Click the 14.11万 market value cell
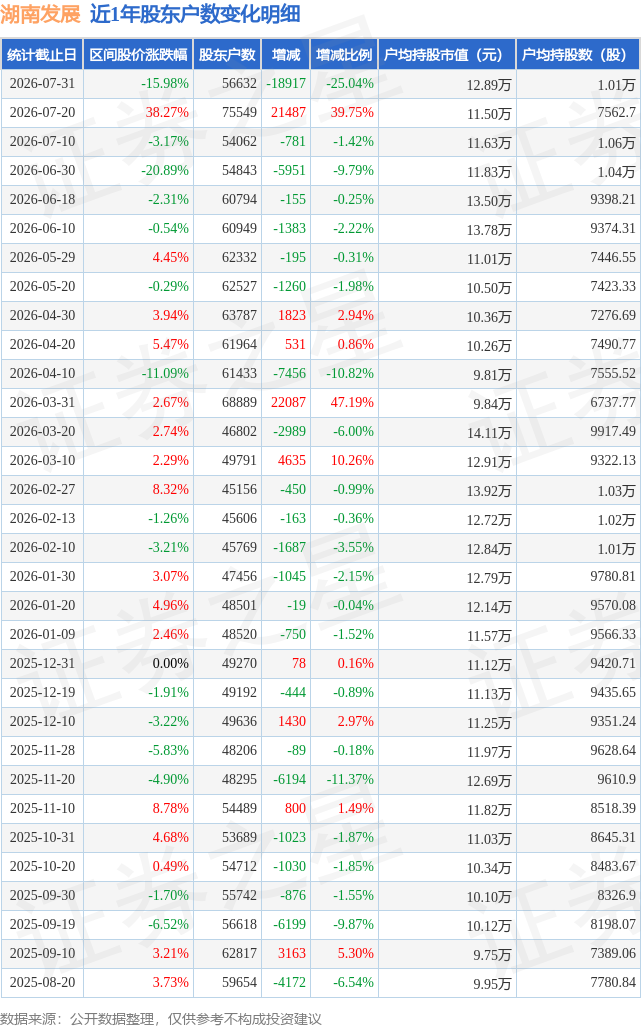 pos(489,433)
